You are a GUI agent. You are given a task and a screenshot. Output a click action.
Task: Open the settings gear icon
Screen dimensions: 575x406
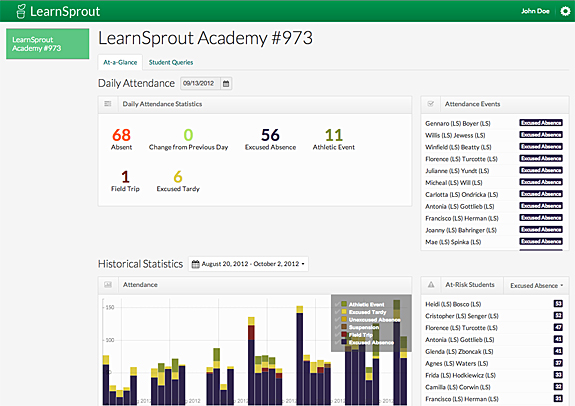[x=565, y=11]
